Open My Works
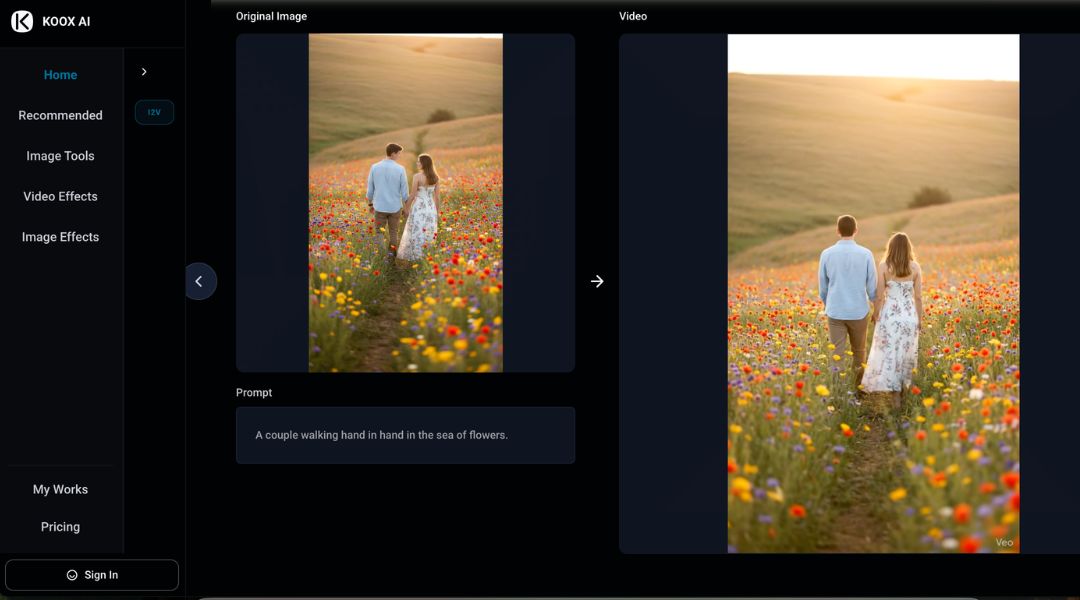Image resolution: width=1080 pixels, height=600 pixels. click(x=60, y=489)
